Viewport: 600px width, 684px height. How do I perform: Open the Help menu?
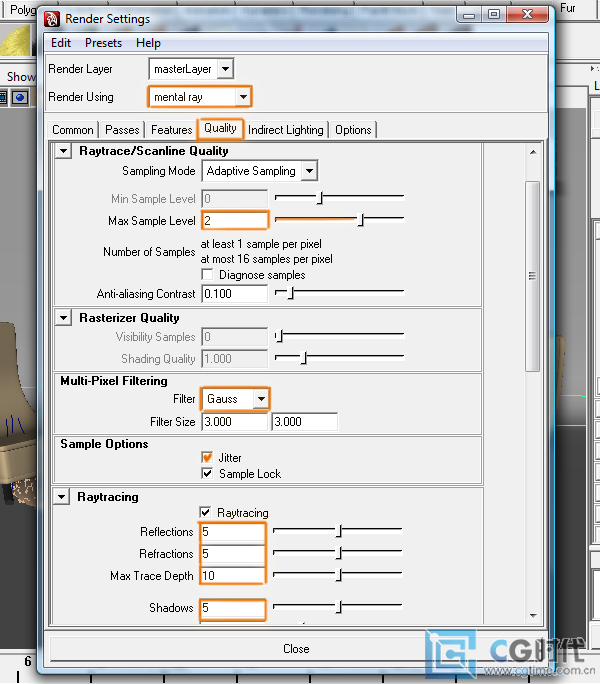pos(148,43)
